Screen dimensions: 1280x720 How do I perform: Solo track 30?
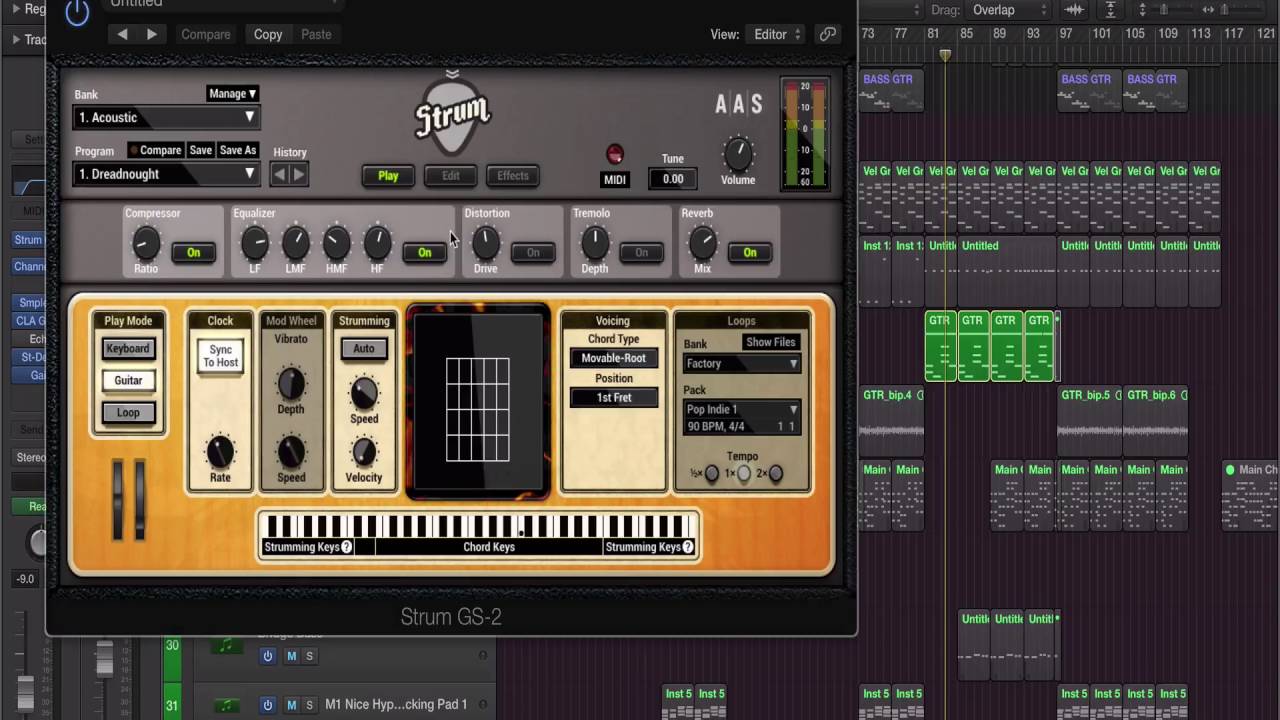309,656
